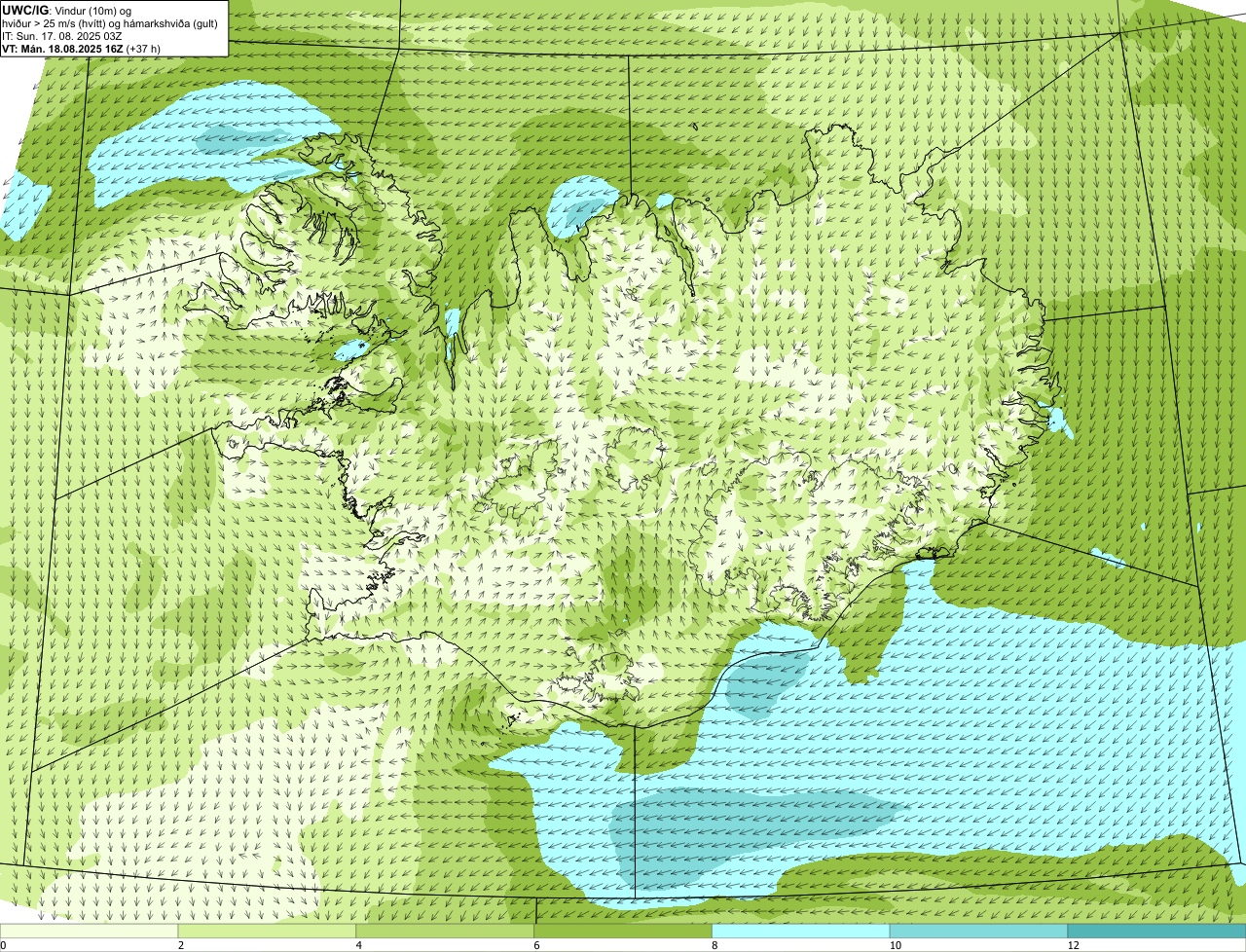Click the legend tick label '8'
Image resolution: width=1246 pixels, height=952 pixels.
(x=715, y=945)
